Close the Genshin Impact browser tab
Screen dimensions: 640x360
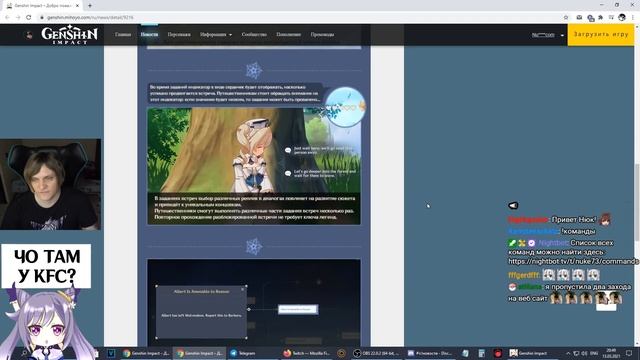77,6
